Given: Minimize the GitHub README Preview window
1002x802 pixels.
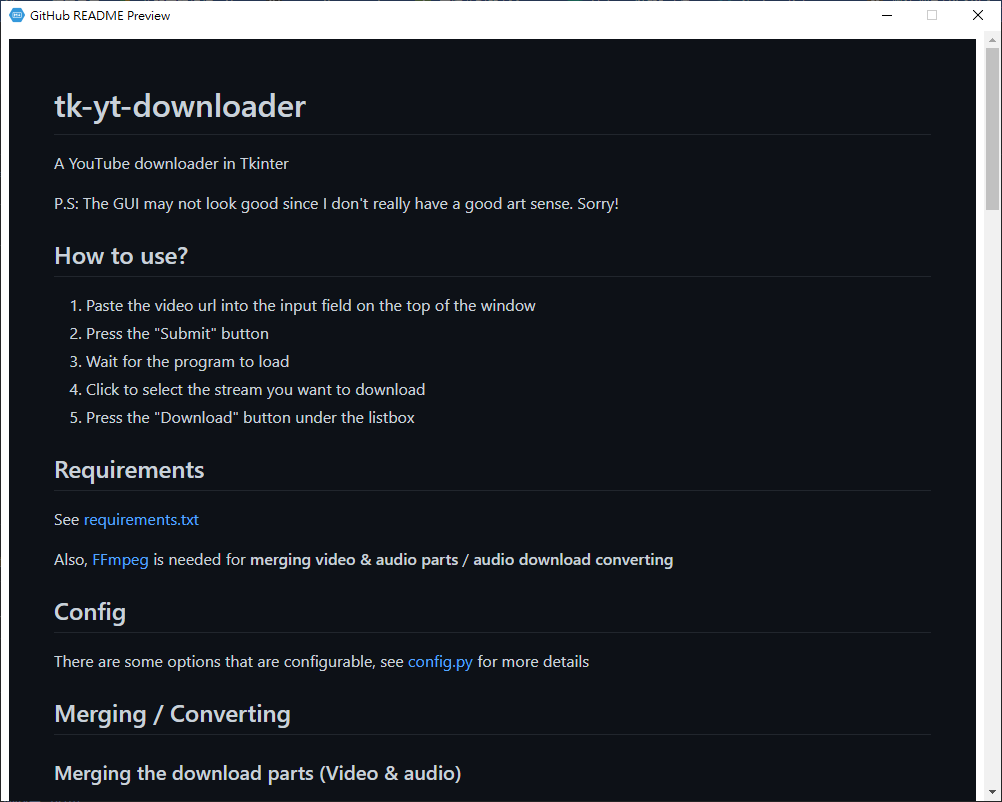Looking at the screenshot, I should pos(886,15).
